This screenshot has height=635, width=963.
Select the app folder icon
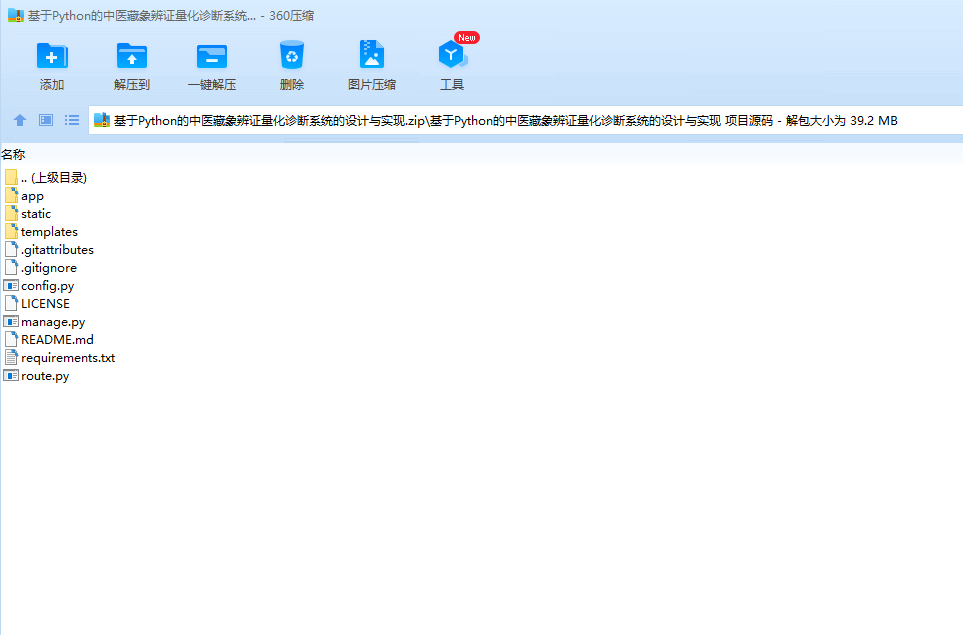11,196
